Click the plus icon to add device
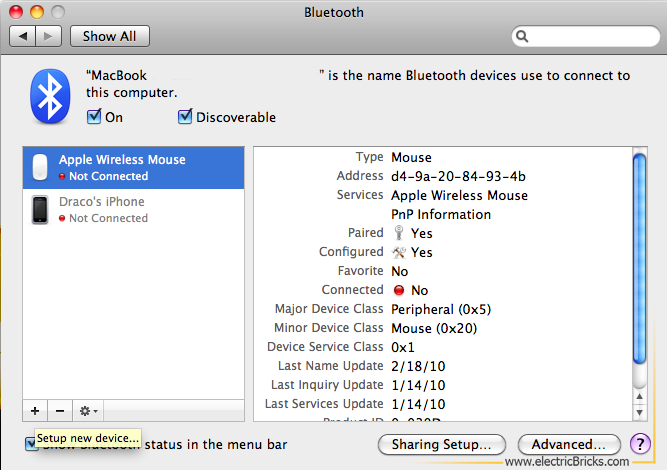 point(35,410)
